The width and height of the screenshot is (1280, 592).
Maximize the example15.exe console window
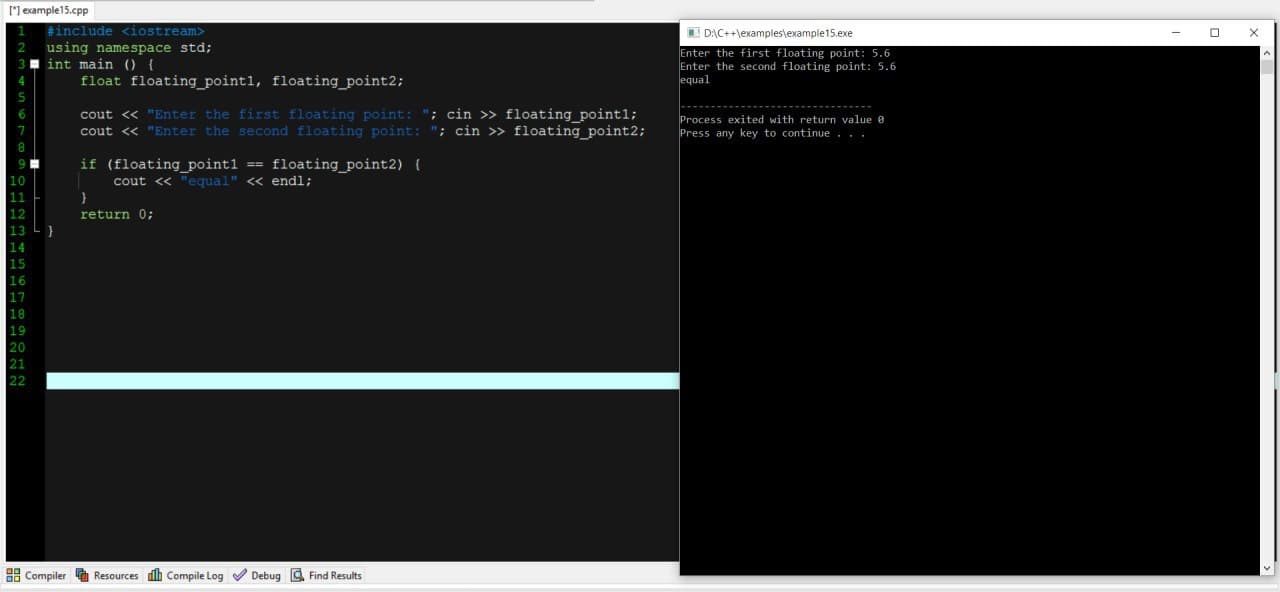pos(1214,33)
